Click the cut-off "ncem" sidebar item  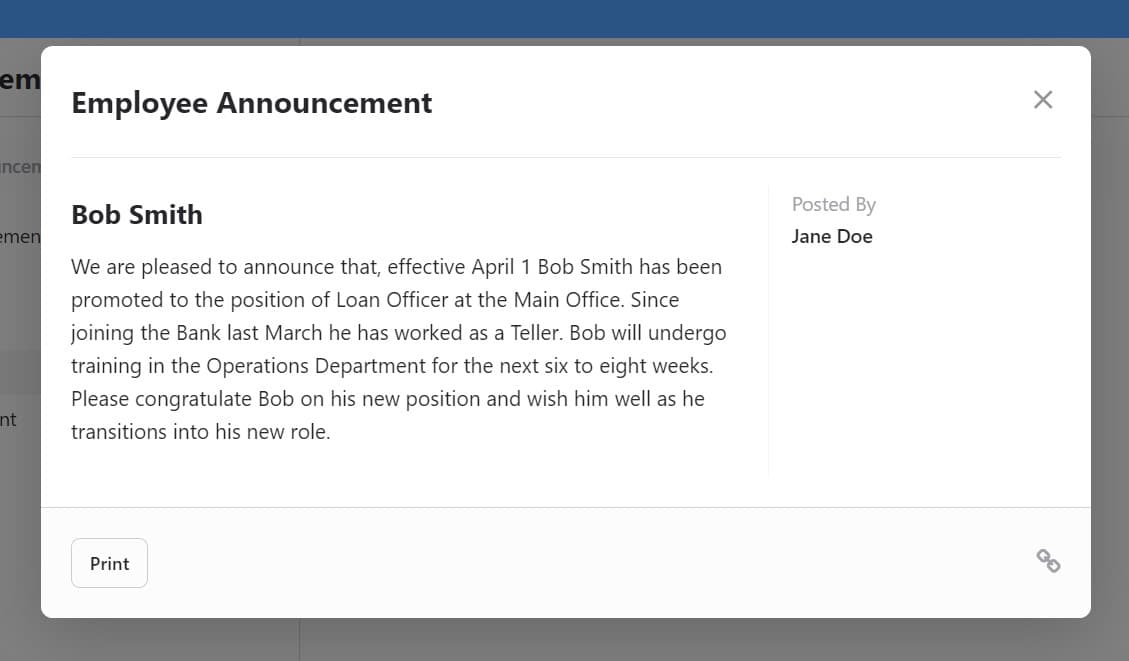(19, 167)
